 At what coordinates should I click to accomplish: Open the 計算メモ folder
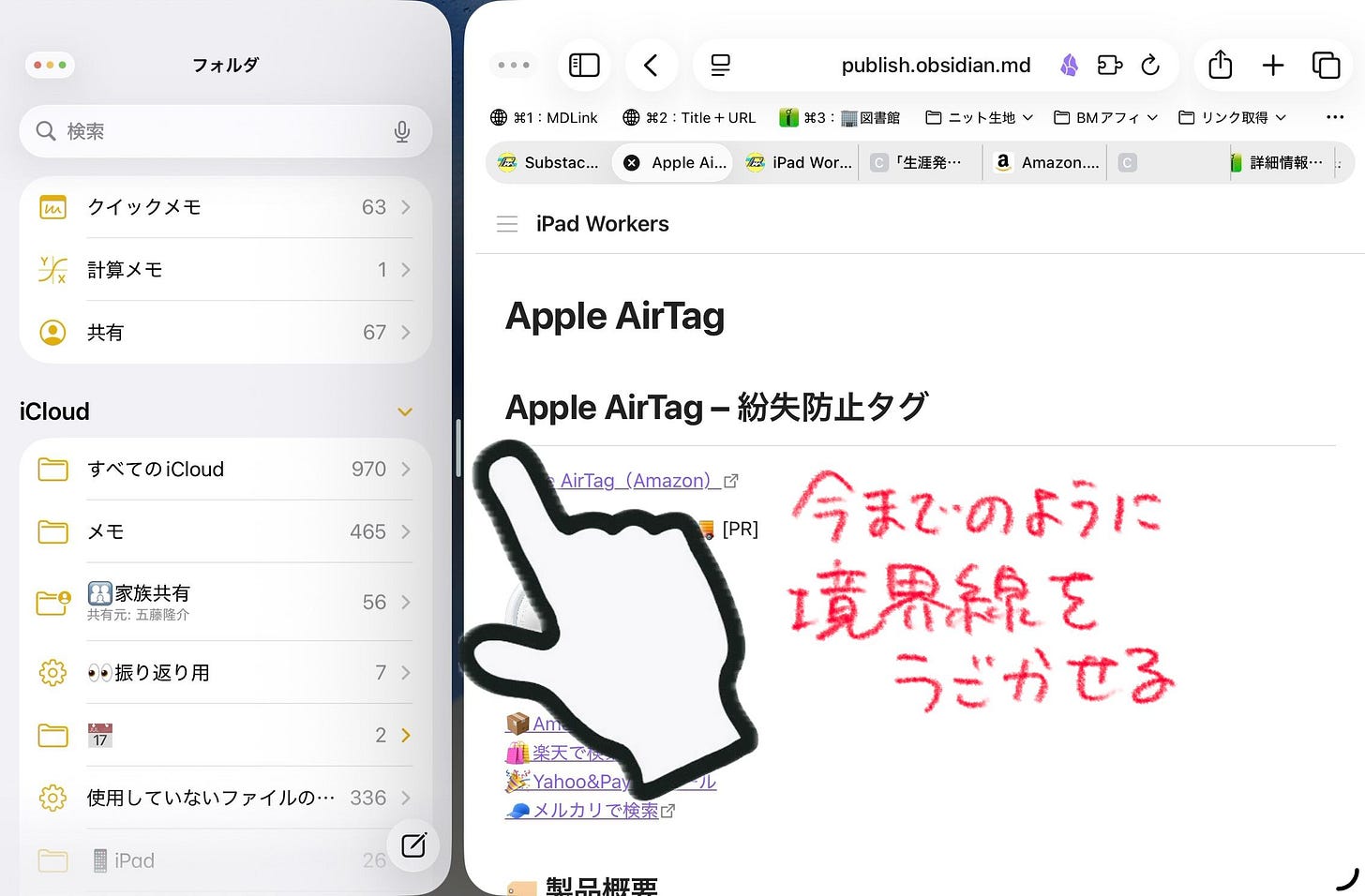[x=225, y=270]
